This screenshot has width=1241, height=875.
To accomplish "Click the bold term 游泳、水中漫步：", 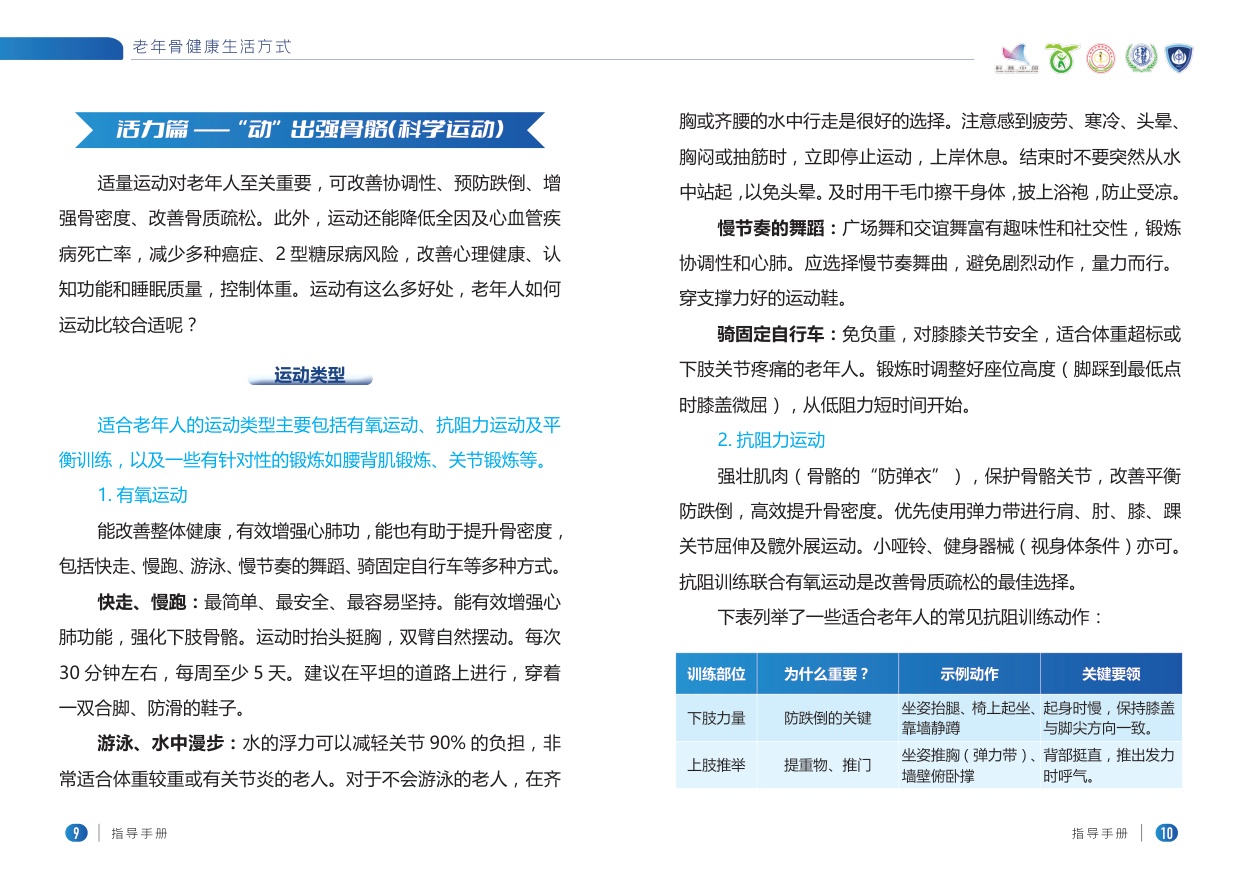I will [168, 743].
